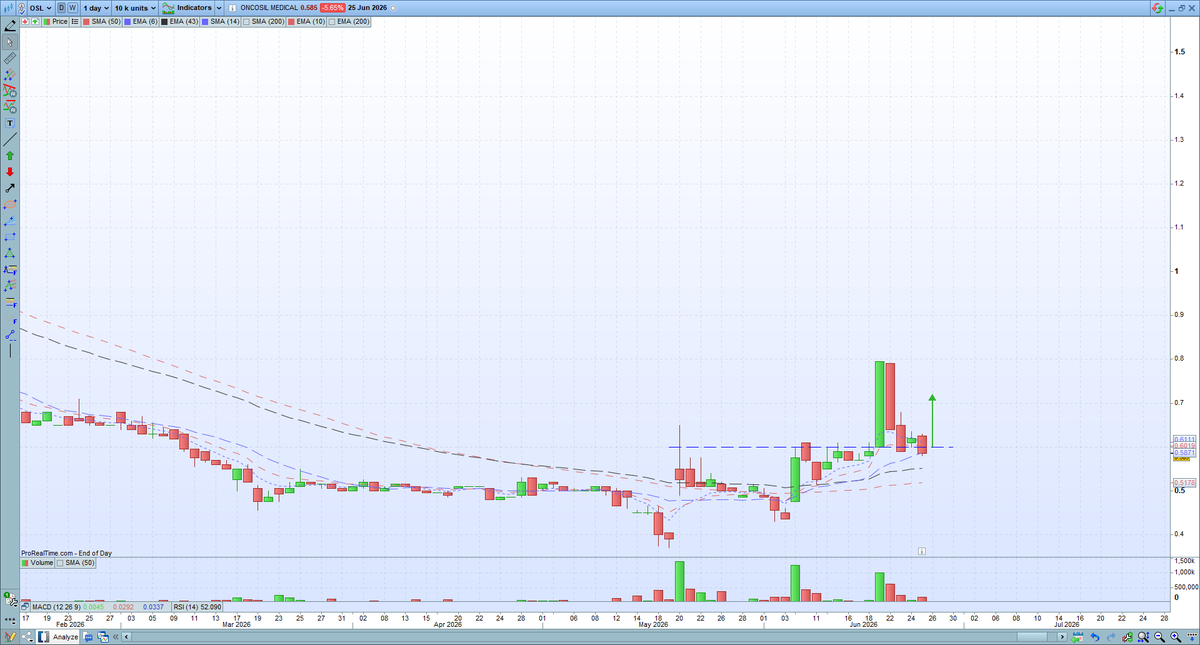
Task: Click the Volume green-red color swatch
Action: [x=25, y=563]
